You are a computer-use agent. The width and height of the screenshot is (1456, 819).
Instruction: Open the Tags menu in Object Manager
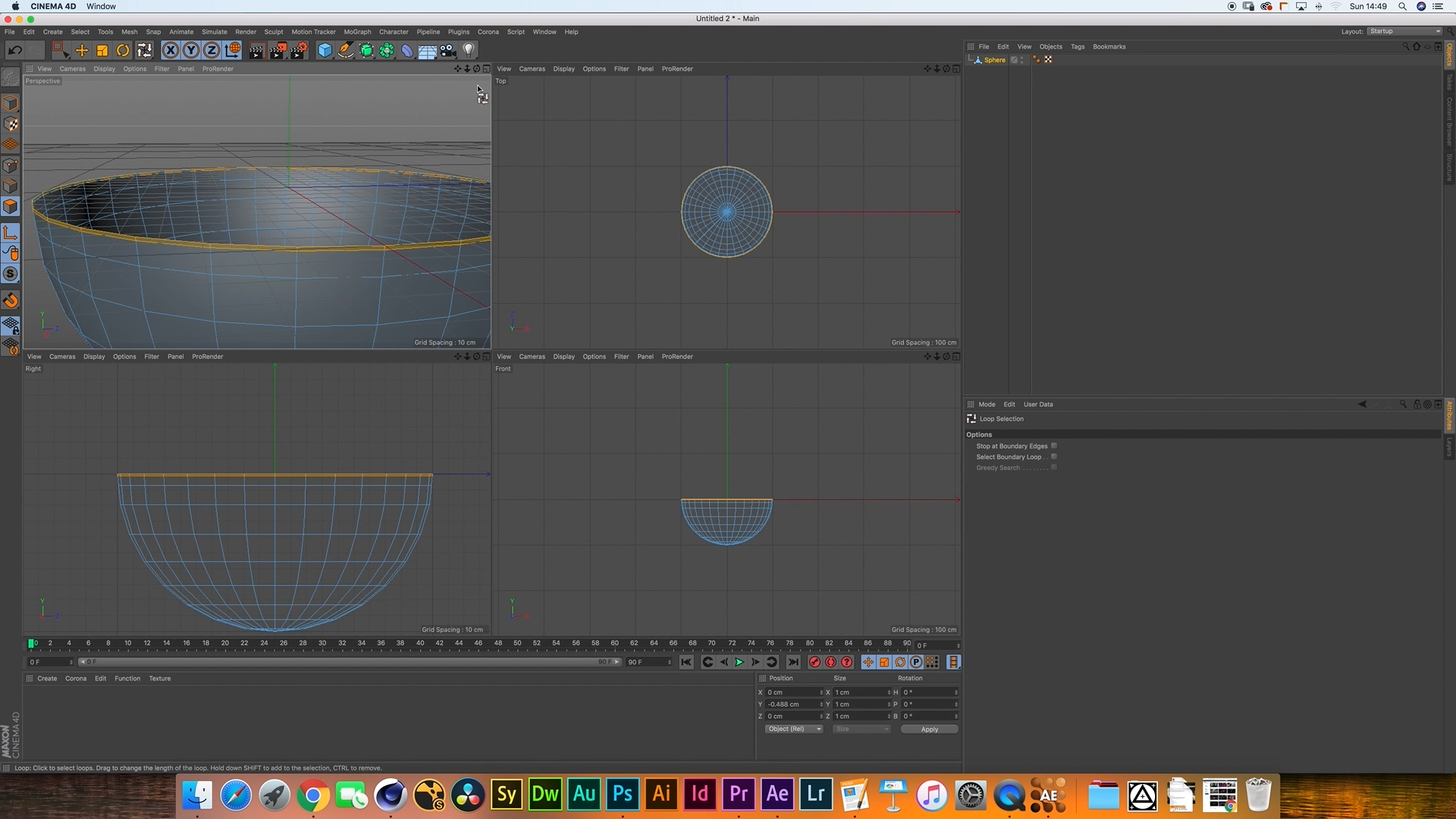[x=1077, y=47]
